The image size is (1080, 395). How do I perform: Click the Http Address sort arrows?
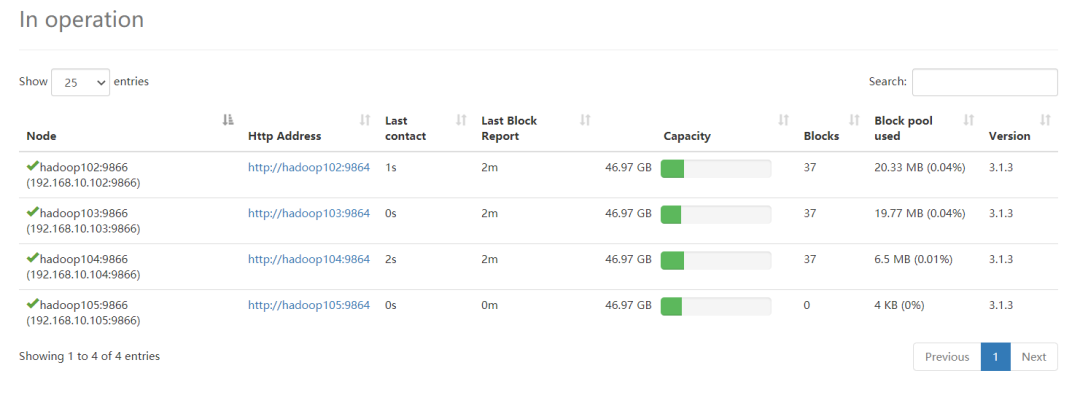pyautogui.click(x=365, y=121)
